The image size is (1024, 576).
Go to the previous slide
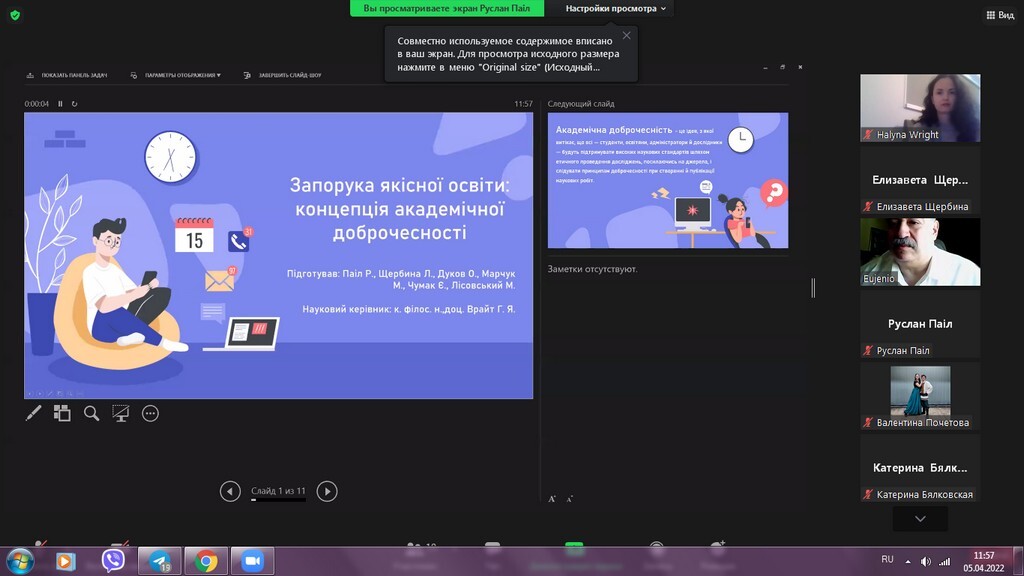pyautogui.click(x=230, y=491)
